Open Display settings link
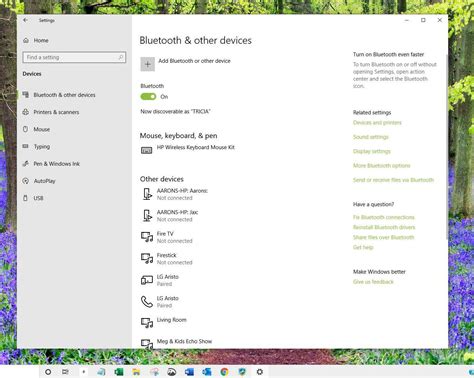474x378 pixels. pyautogui.click(x=372, y=151)
